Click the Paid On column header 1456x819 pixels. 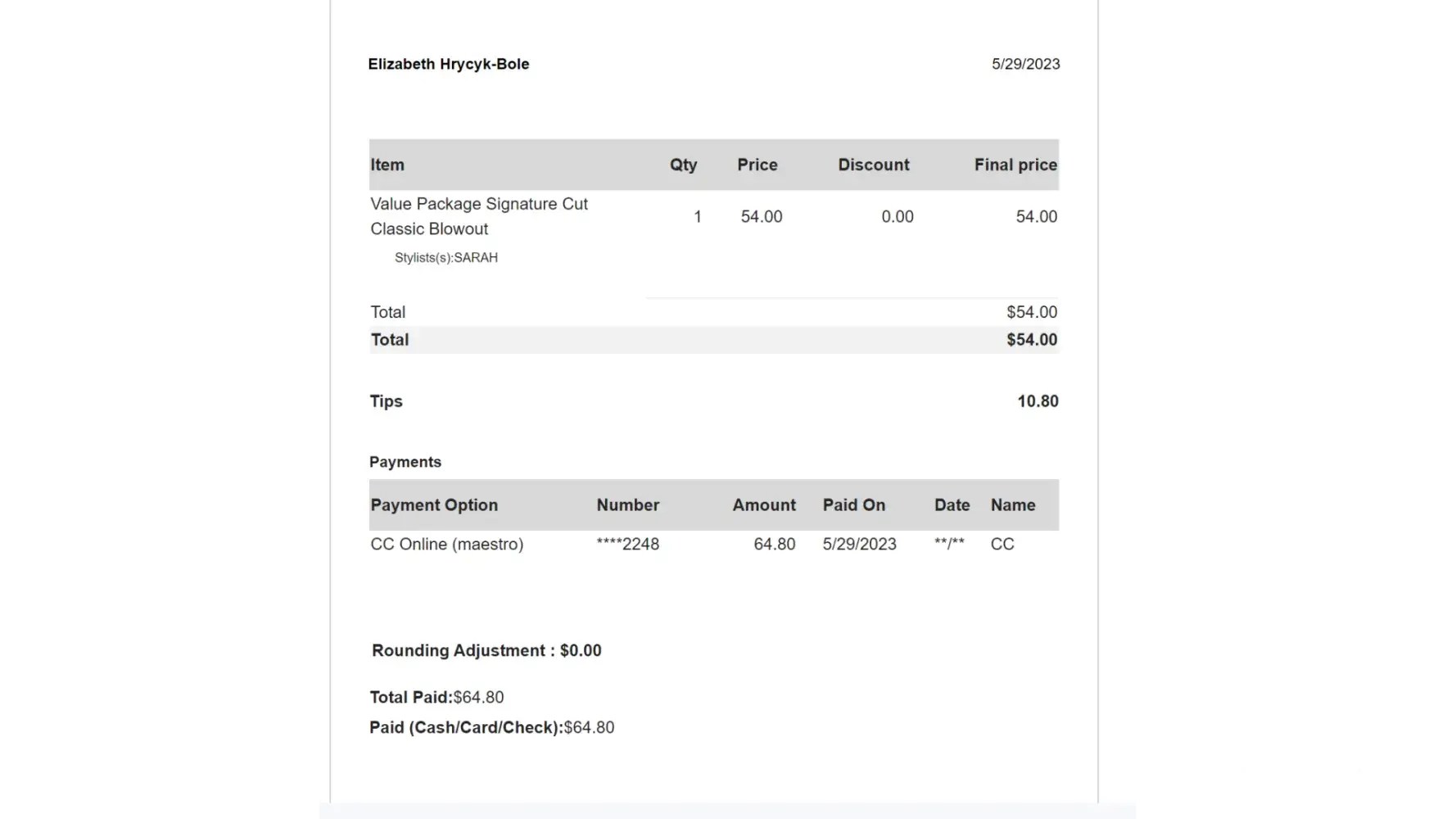853,505
